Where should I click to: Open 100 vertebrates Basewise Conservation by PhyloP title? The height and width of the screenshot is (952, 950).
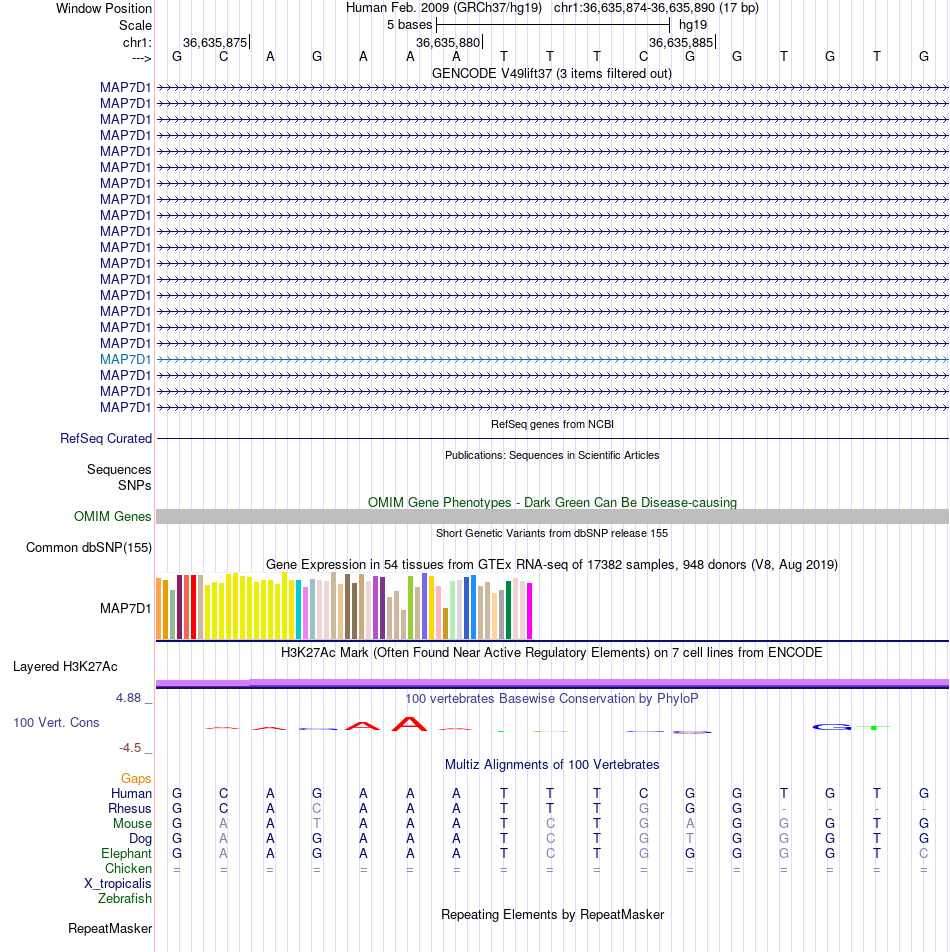[x=552, y=699]
